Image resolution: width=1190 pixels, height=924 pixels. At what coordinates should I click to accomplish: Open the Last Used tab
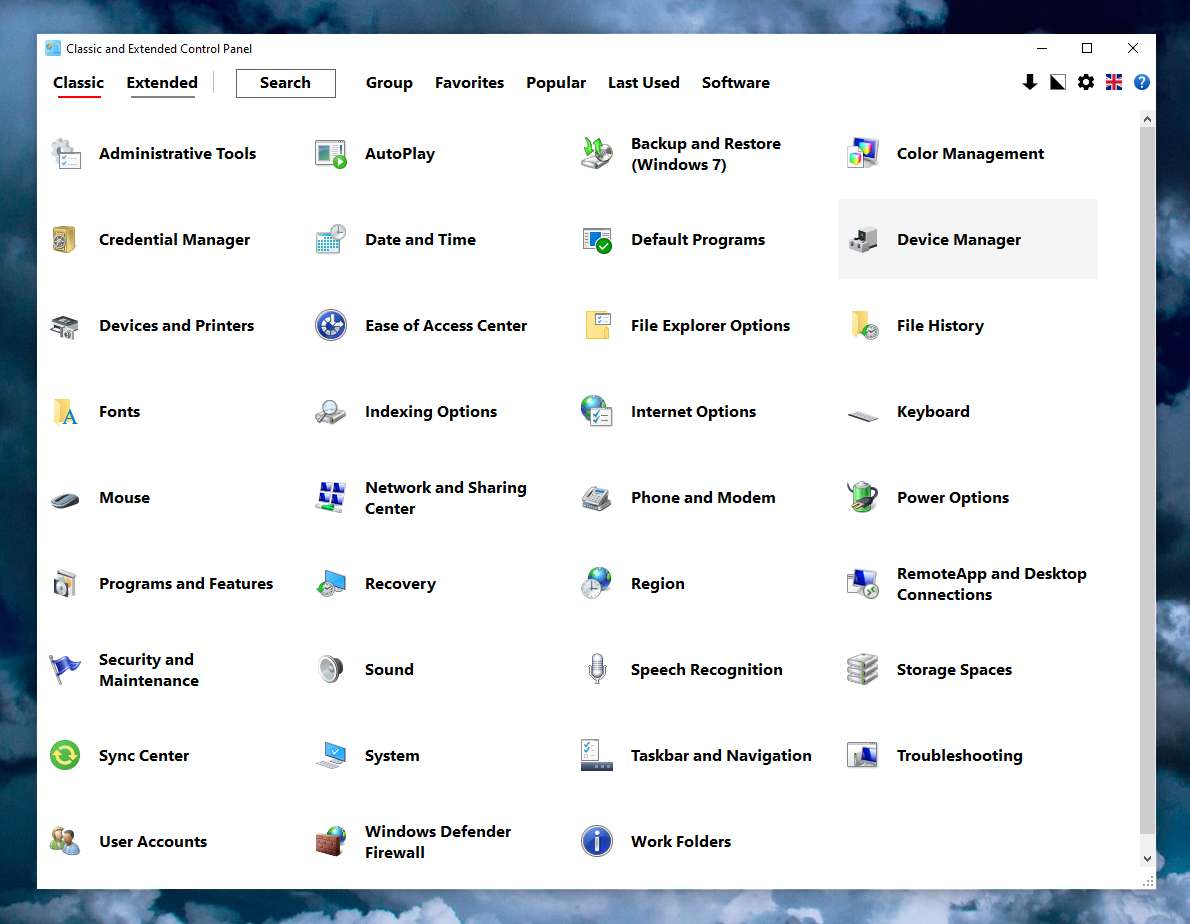pyautogui.click(x=644, y=83)
